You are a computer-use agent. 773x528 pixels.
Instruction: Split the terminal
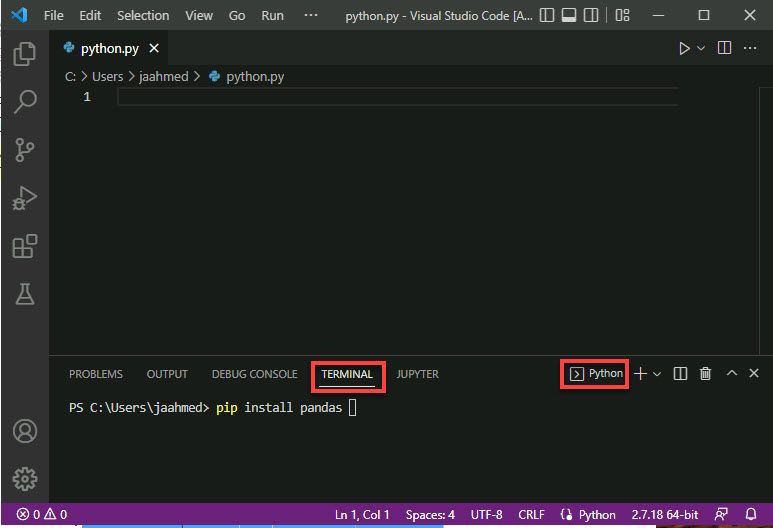coord(680,374)
